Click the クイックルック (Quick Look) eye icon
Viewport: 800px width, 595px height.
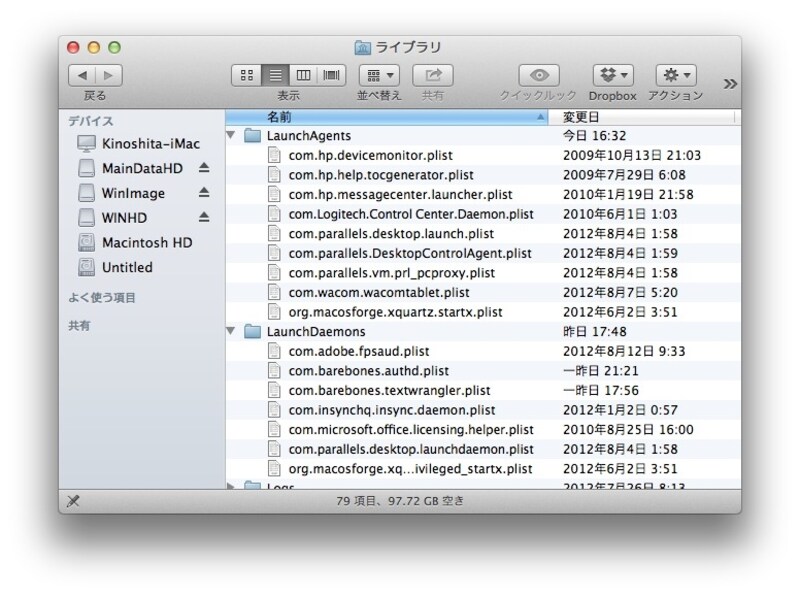538,74
